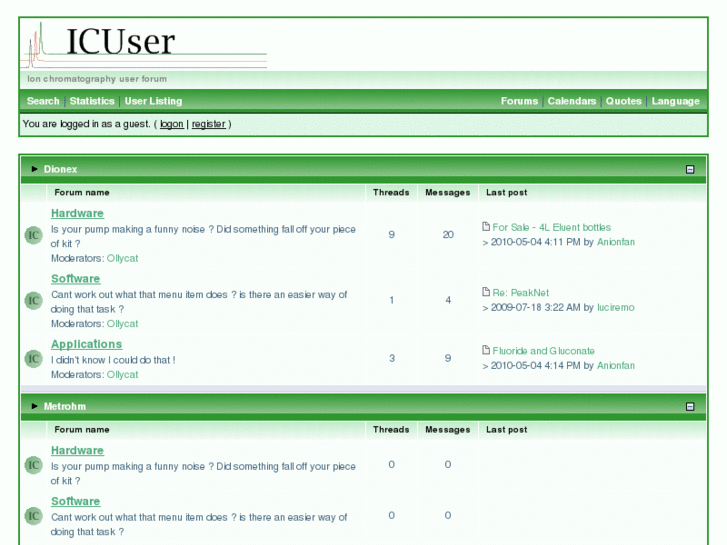The height and width of the screenshot is (545, 727).
Task: Click the Dionex Hardware thread count 9
Action: pos(392,235)
